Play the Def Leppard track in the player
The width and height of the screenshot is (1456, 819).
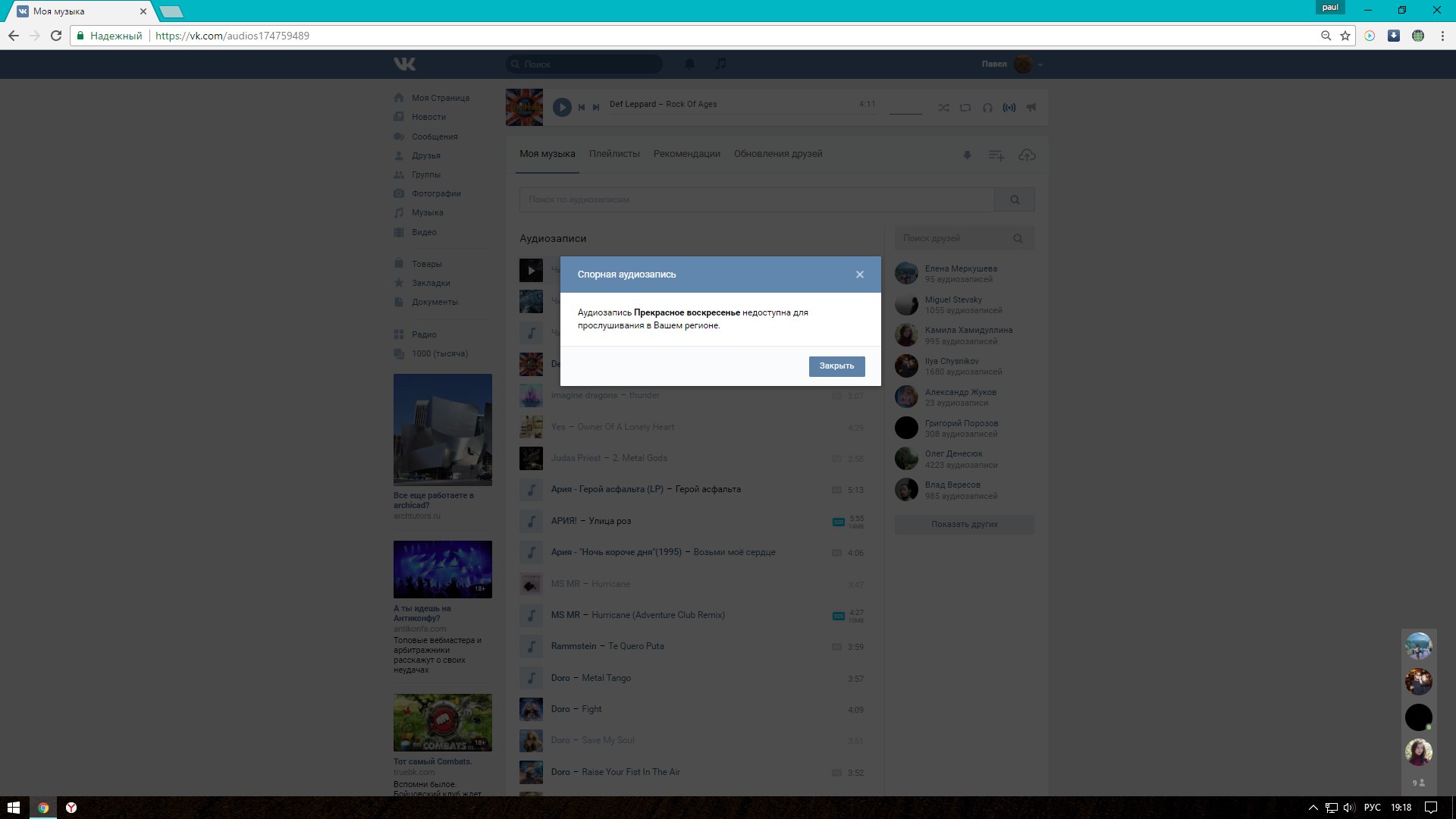(562, 108)
